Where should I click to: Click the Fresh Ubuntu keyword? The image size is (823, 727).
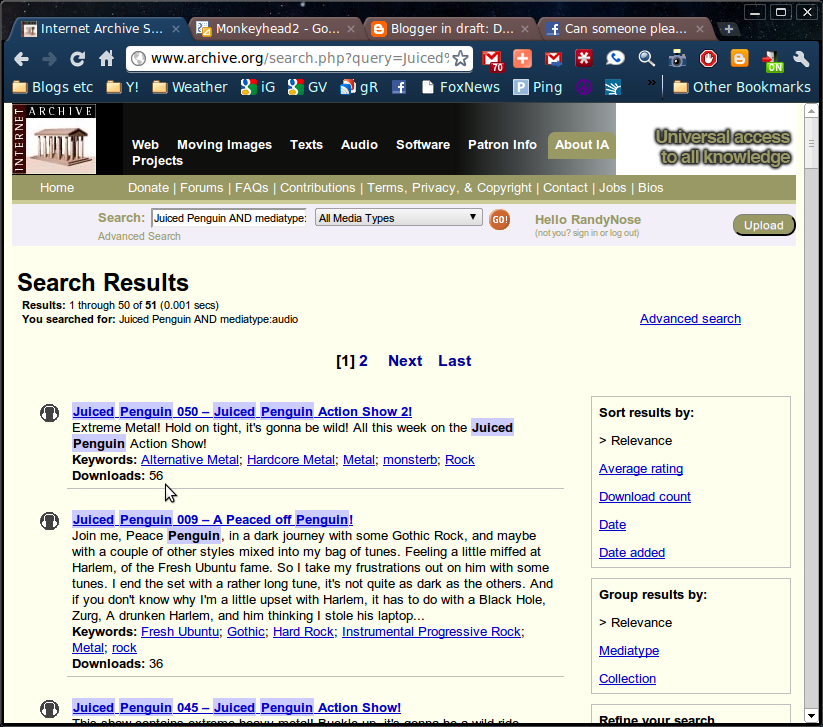(x=180, y=632)
